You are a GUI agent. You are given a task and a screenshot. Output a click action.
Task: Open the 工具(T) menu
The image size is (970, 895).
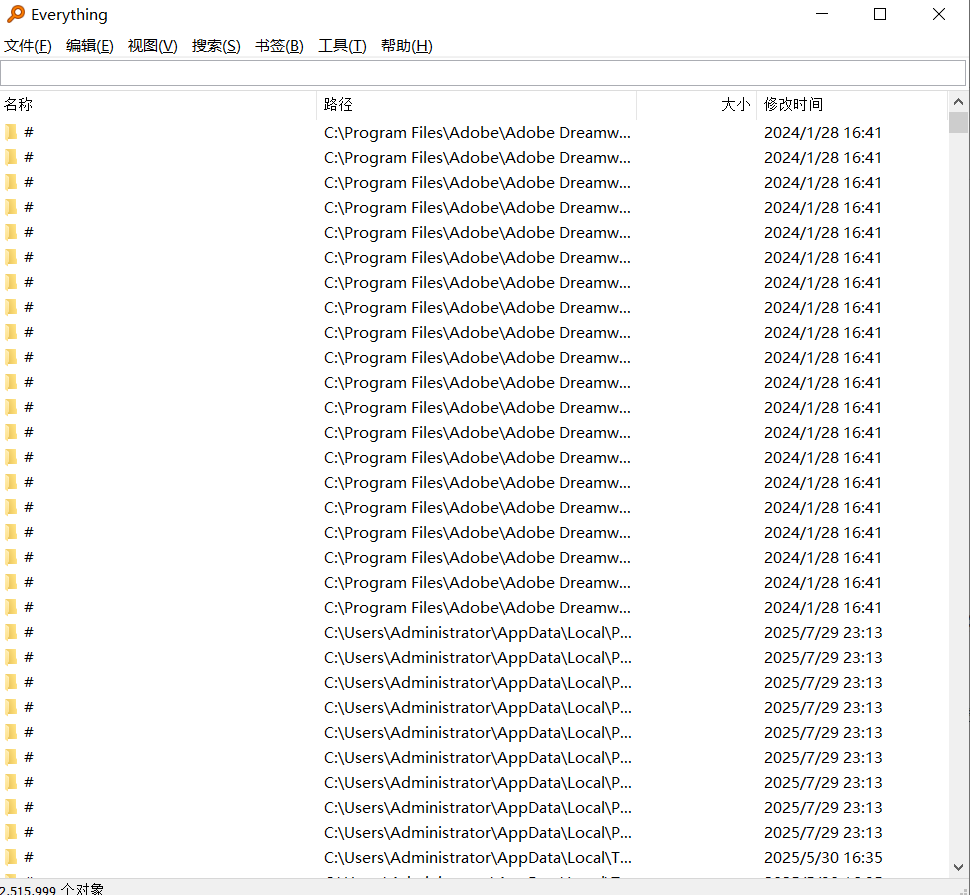click(342, 46)
